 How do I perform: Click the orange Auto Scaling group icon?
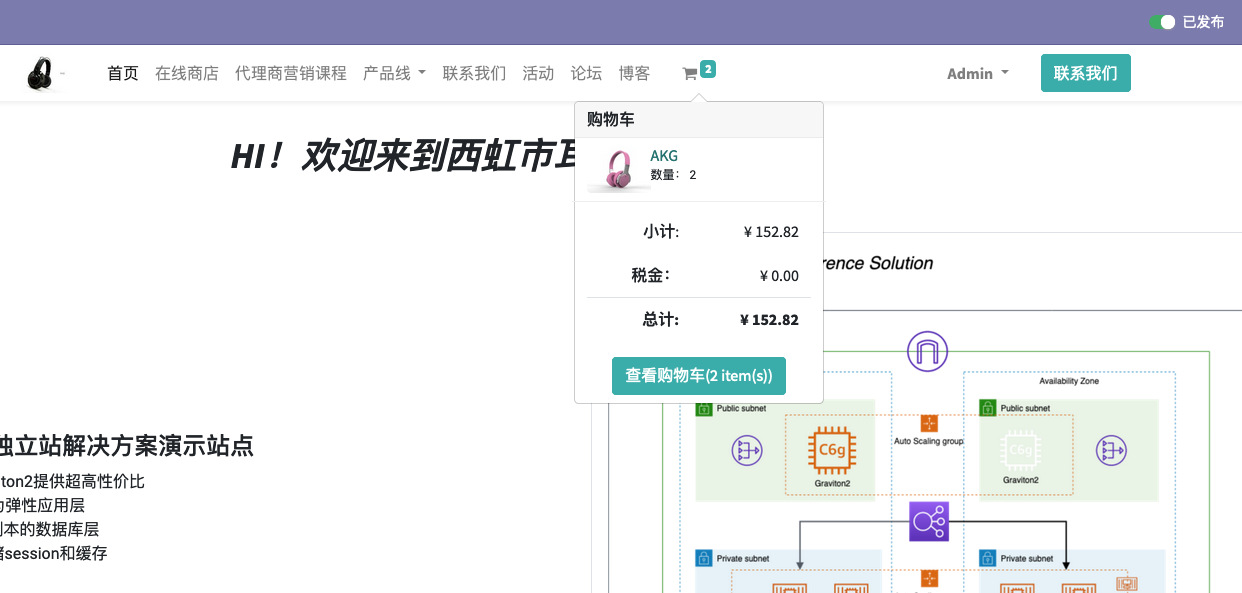929,423
